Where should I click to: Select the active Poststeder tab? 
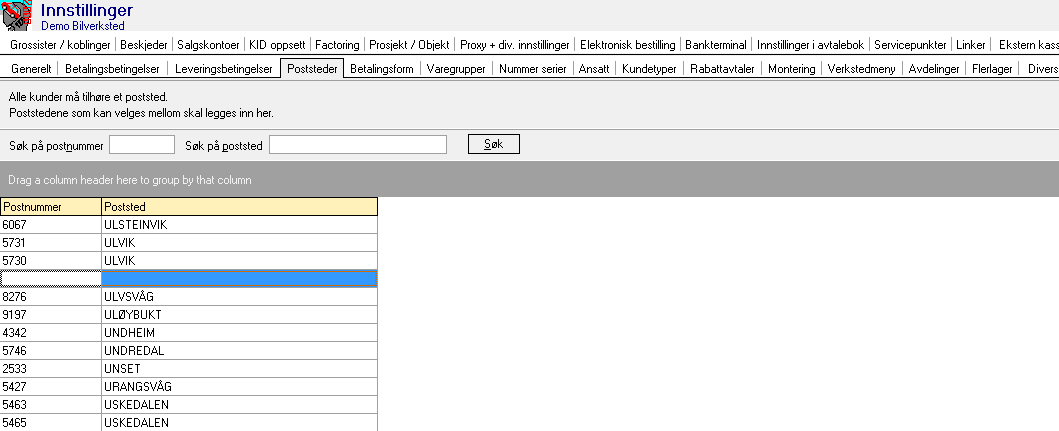click(x=312, y=69)
